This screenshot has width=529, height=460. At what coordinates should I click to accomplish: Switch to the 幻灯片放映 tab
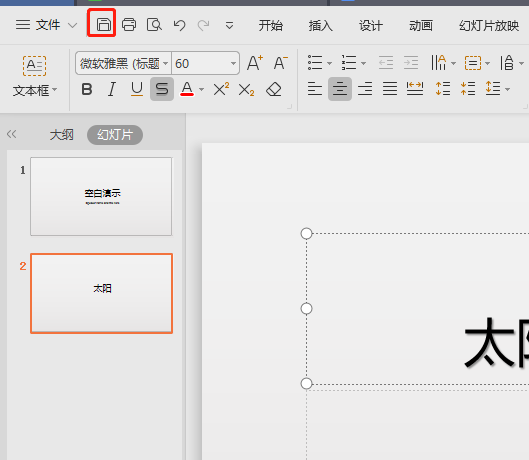[x=489, y=25]
